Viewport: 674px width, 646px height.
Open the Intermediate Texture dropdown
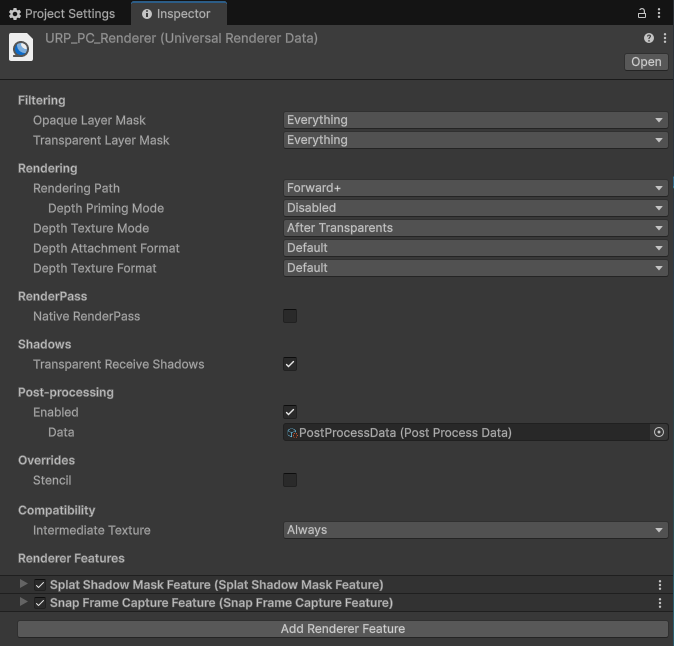coord(475,530)
